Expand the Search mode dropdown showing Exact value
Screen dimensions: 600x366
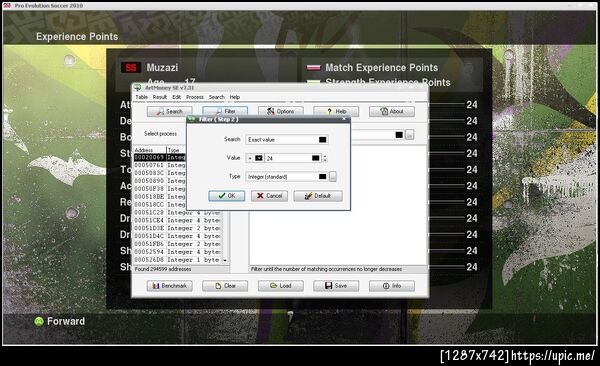pos(323,140)
